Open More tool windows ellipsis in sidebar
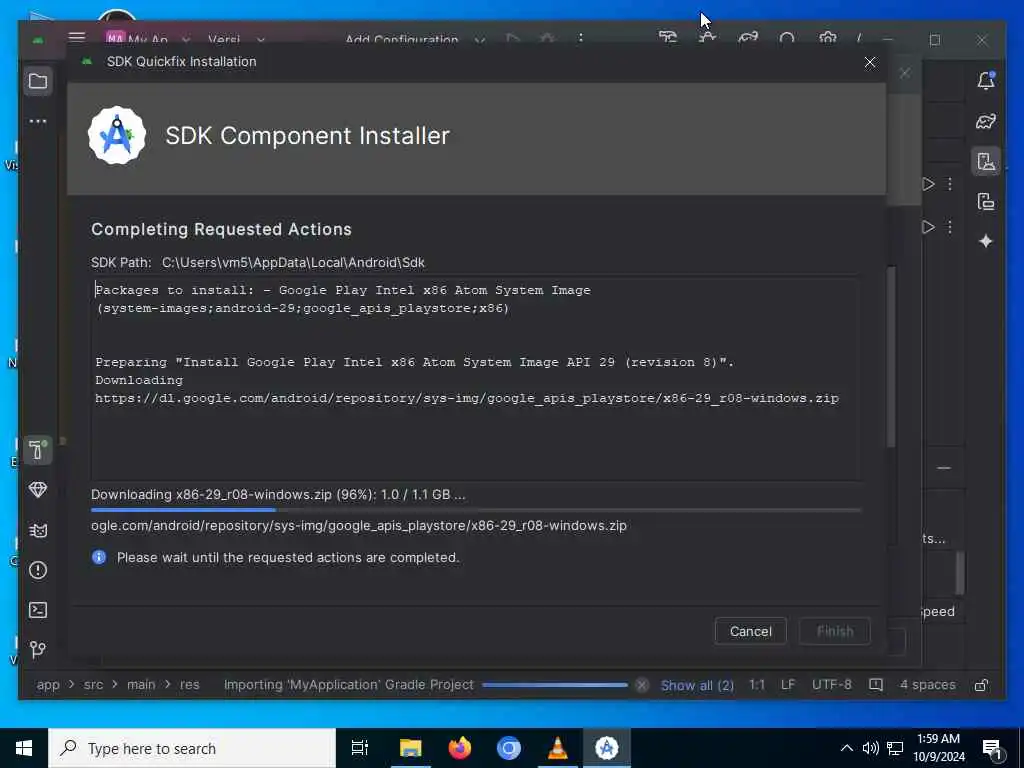Screen dimensions: 1024x768 pyautogui.click(x=38, y=121)
